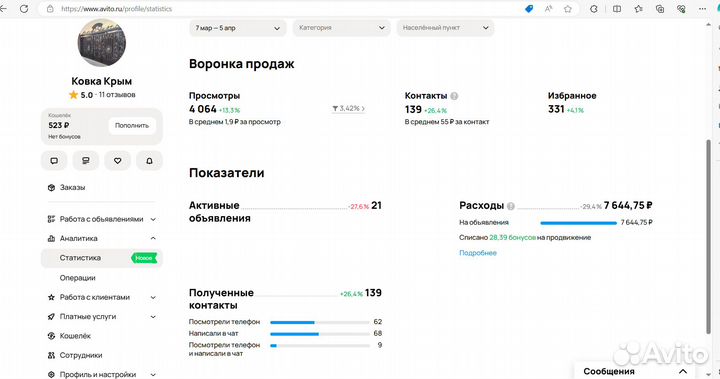Screen dimensions: 720x379
Task: Click the blue price tag shopping icon
Action: 529,9
